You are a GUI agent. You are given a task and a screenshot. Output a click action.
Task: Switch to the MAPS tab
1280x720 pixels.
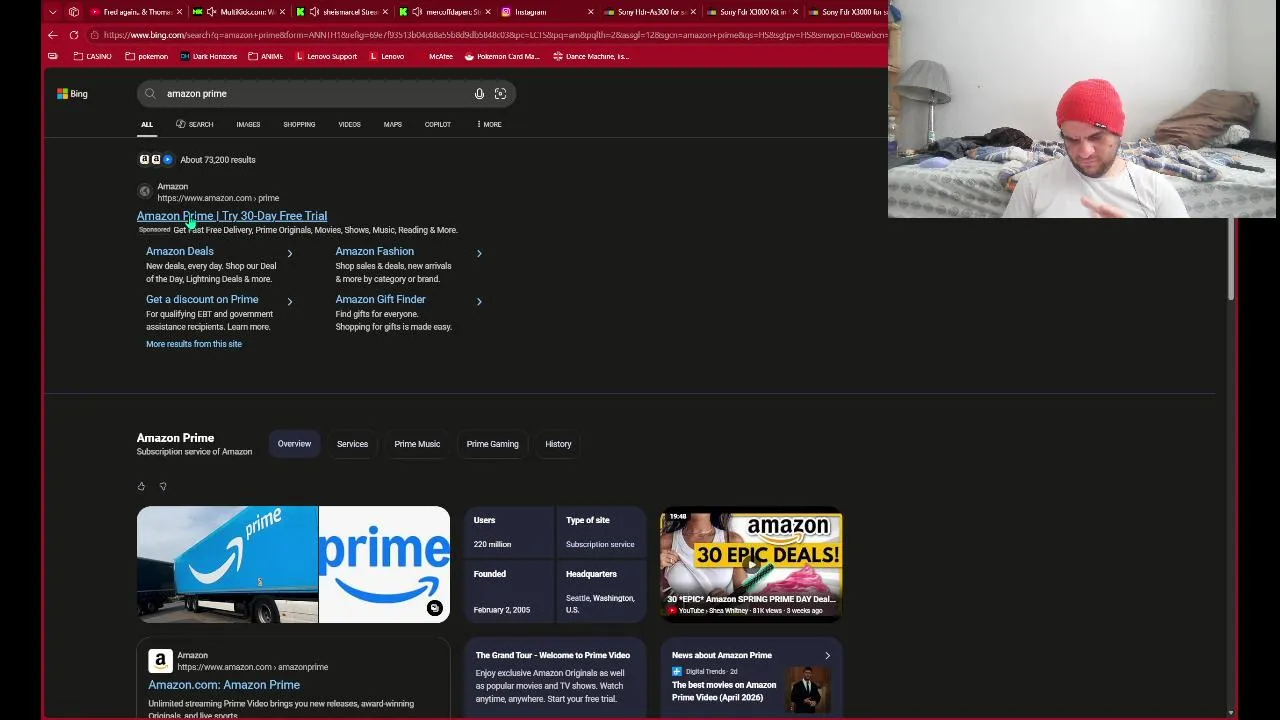coord(392,124)
